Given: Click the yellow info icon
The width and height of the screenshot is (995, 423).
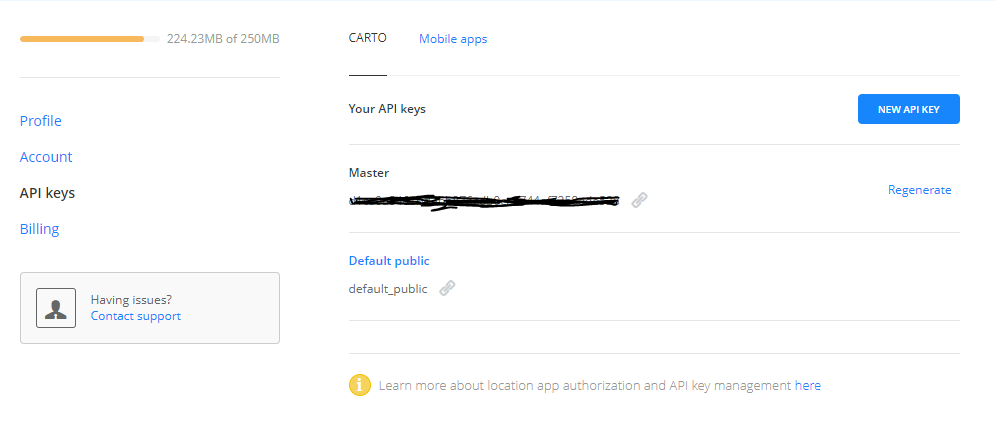Looking at the screenshot, I should pos(360,385).
